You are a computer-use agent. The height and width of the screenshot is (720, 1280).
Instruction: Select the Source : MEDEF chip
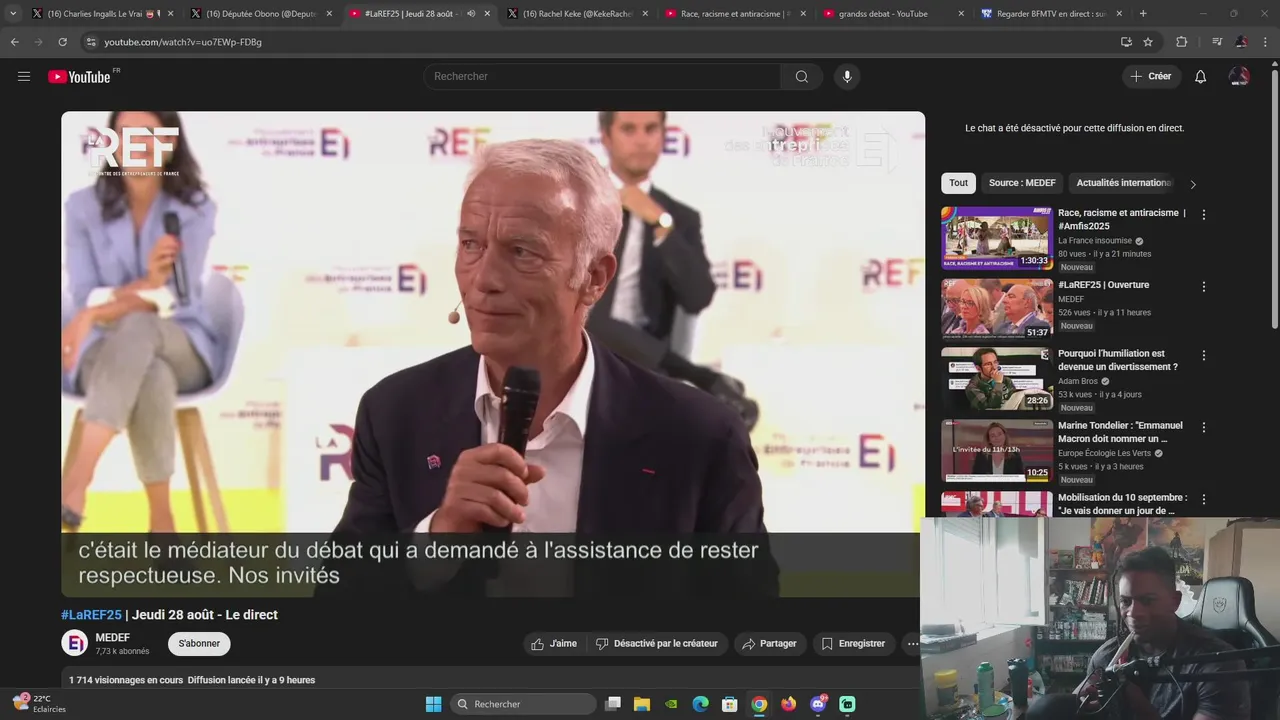click(1022, 183)
